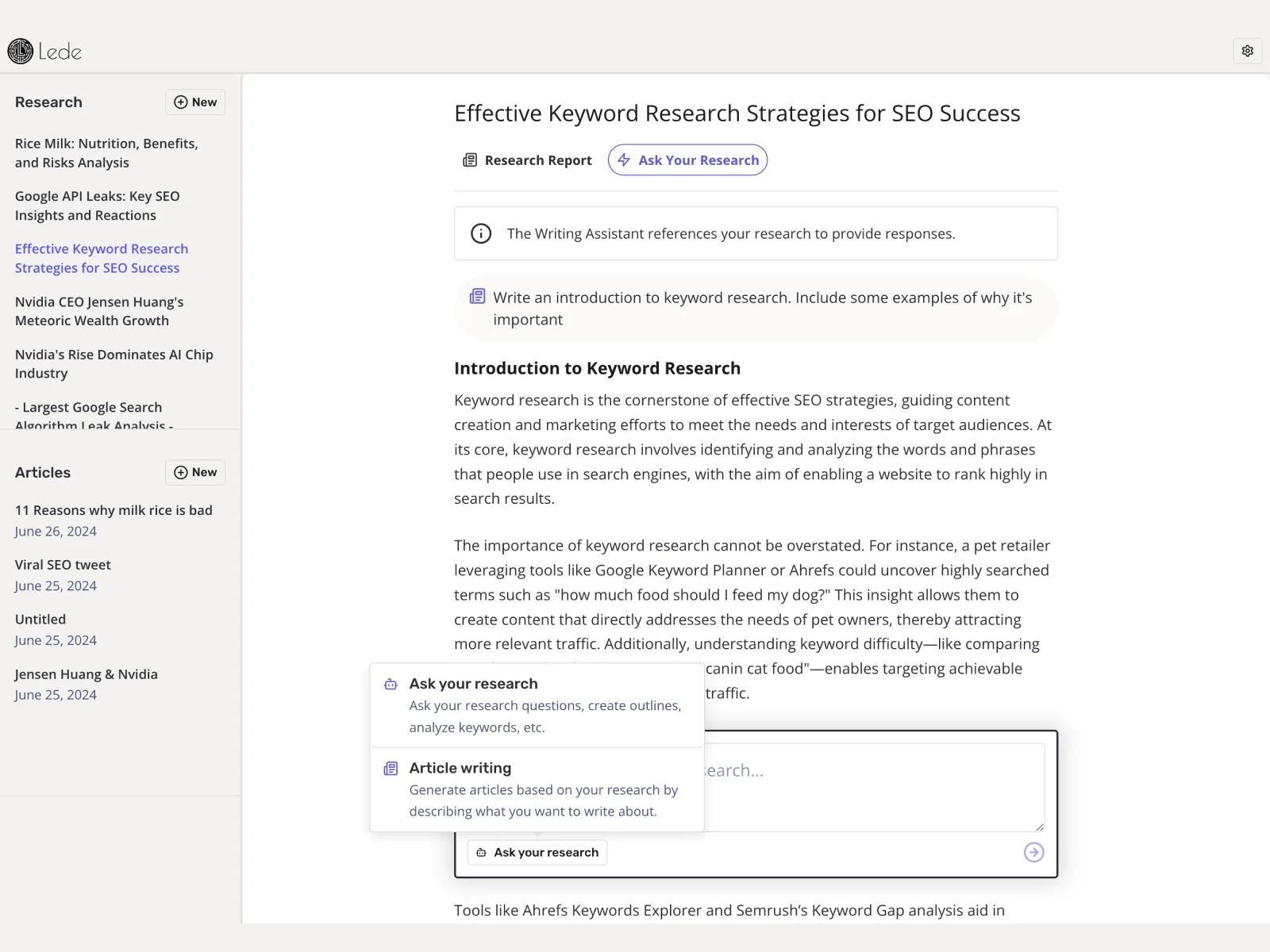The image size is (1270, 952).
Task: Select Effective Keyword Research Strategies in sidebar
Action: point(102,259)
